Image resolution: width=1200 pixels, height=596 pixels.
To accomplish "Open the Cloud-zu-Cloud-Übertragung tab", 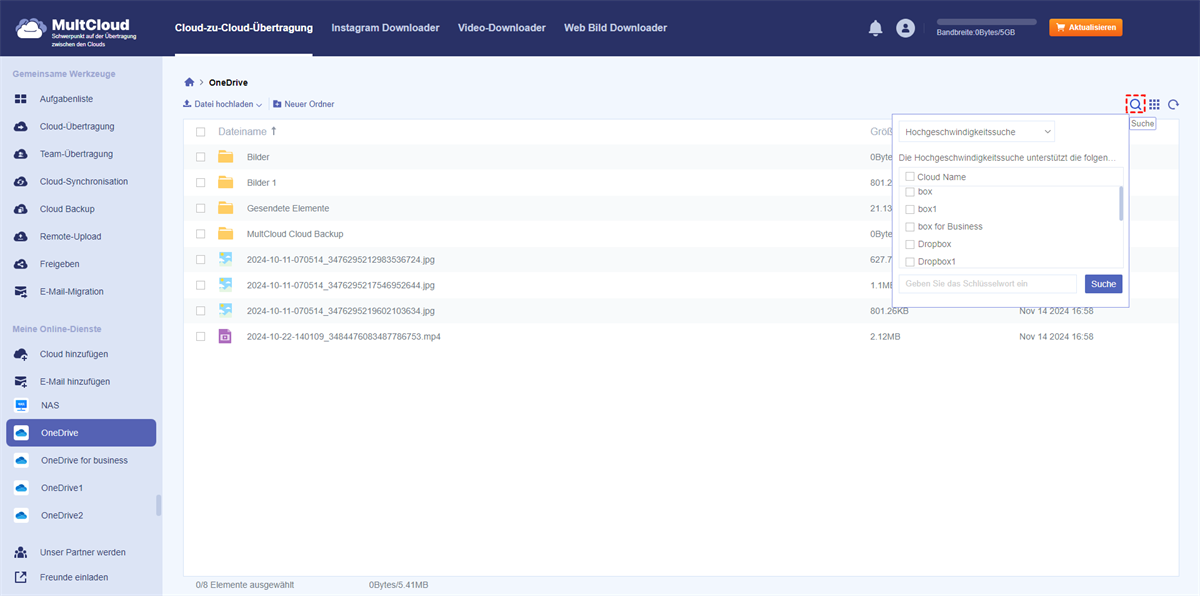I will pos(243,28).
